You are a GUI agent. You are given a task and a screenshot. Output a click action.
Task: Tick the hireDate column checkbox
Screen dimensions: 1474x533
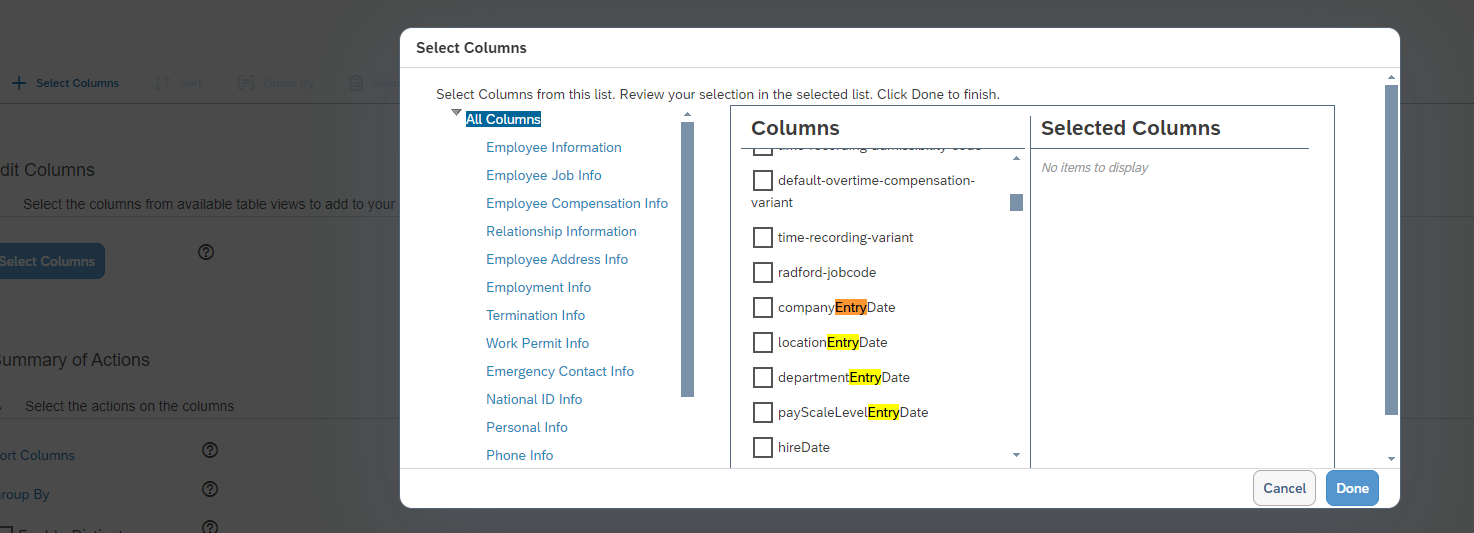click(x=763, y=447)
